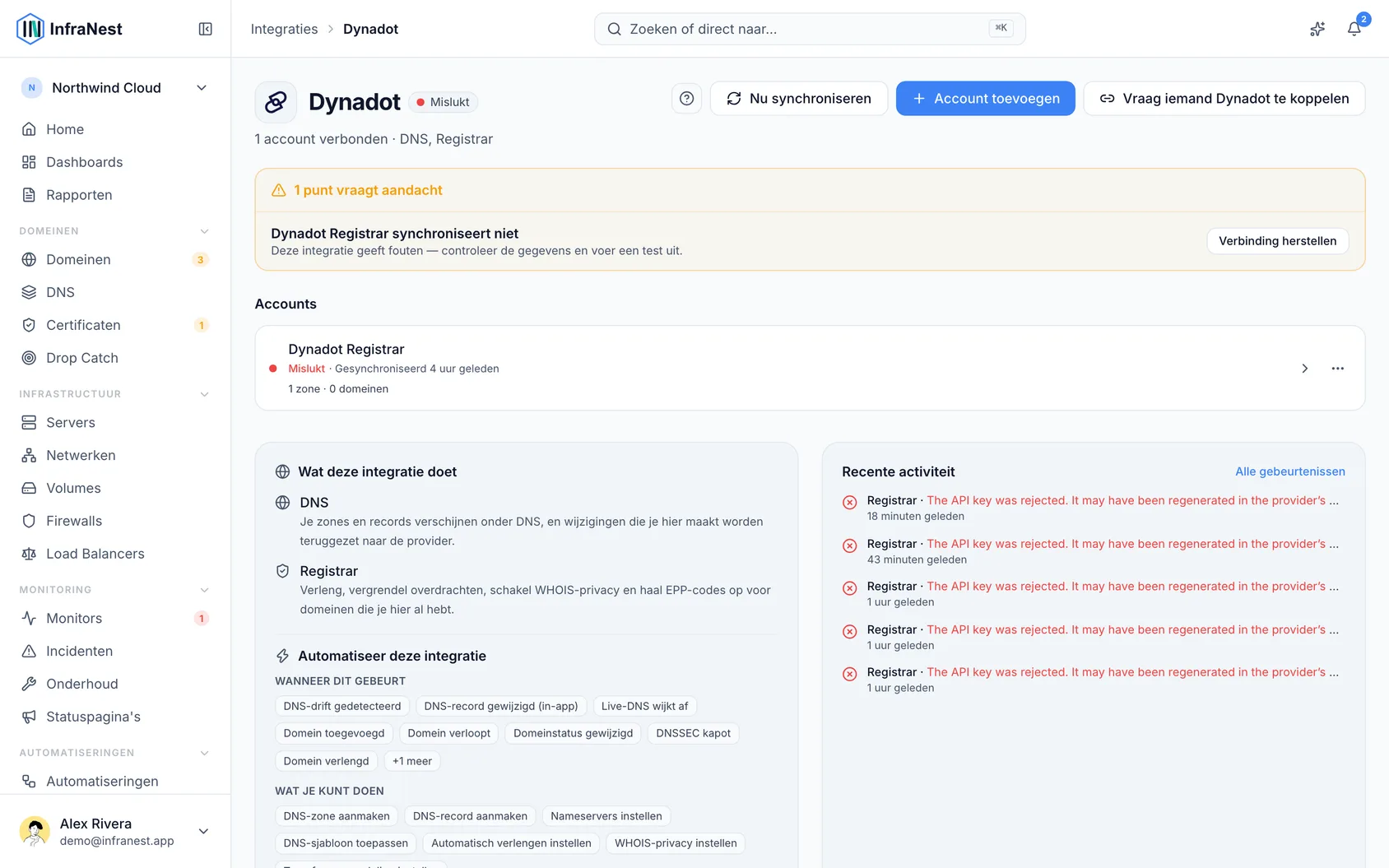The width and height of the screenshot is (1389, 868).
Task: Click the Drop Catch target icon
Action: click(29, 358)
